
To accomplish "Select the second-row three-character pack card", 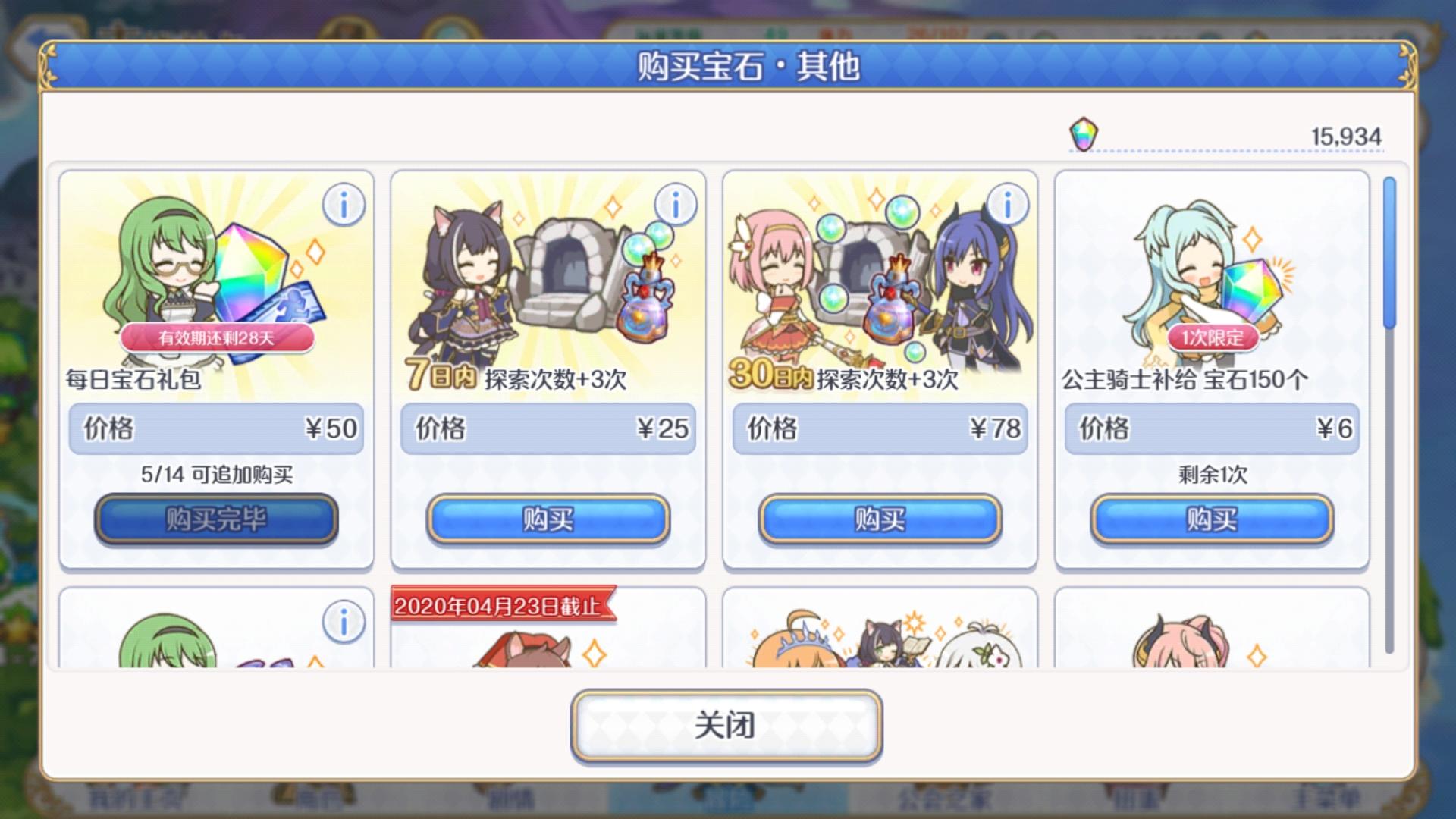I will (880, 628).
